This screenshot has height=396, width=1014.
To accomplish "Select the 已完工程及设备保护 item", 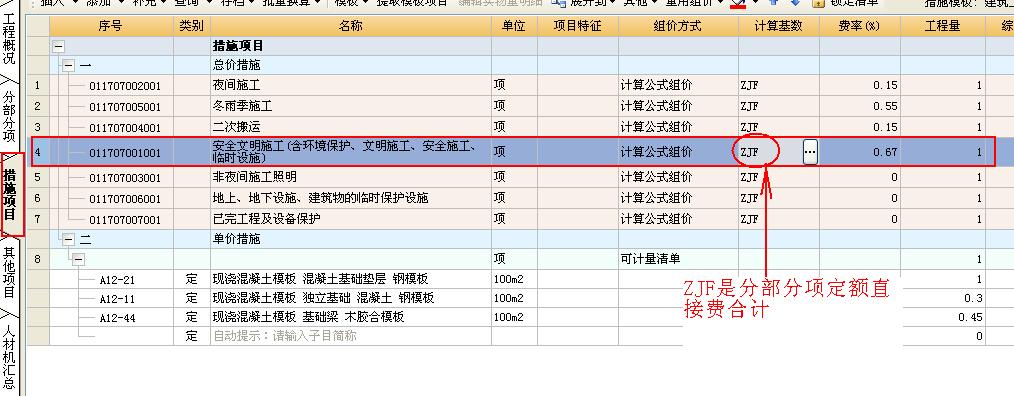I will (x=266, y=219).
